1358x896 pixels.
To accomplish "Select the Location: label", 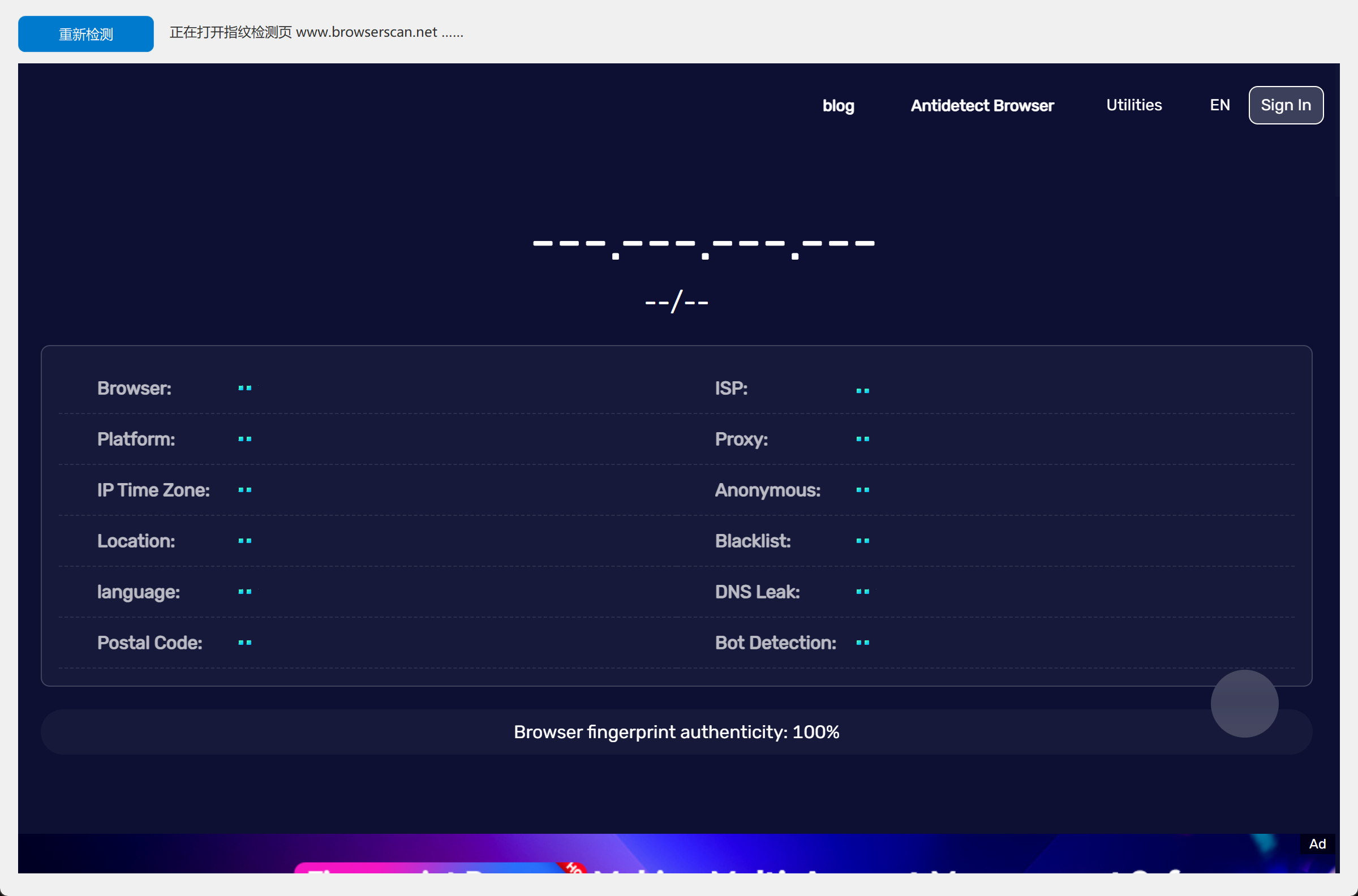I will (x=136, y=541).
